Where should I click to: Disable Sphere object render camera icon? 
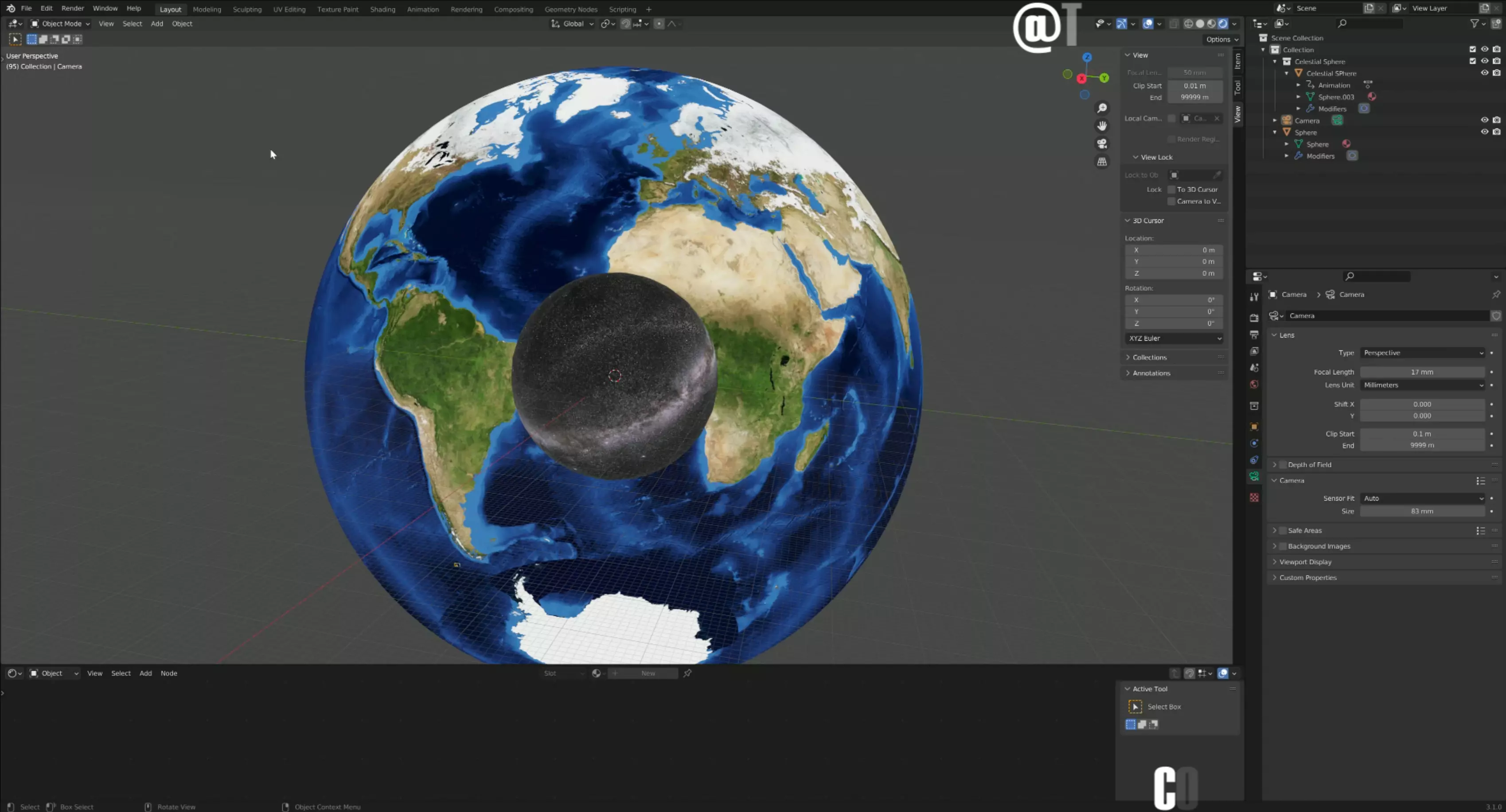click(1496, 132)
